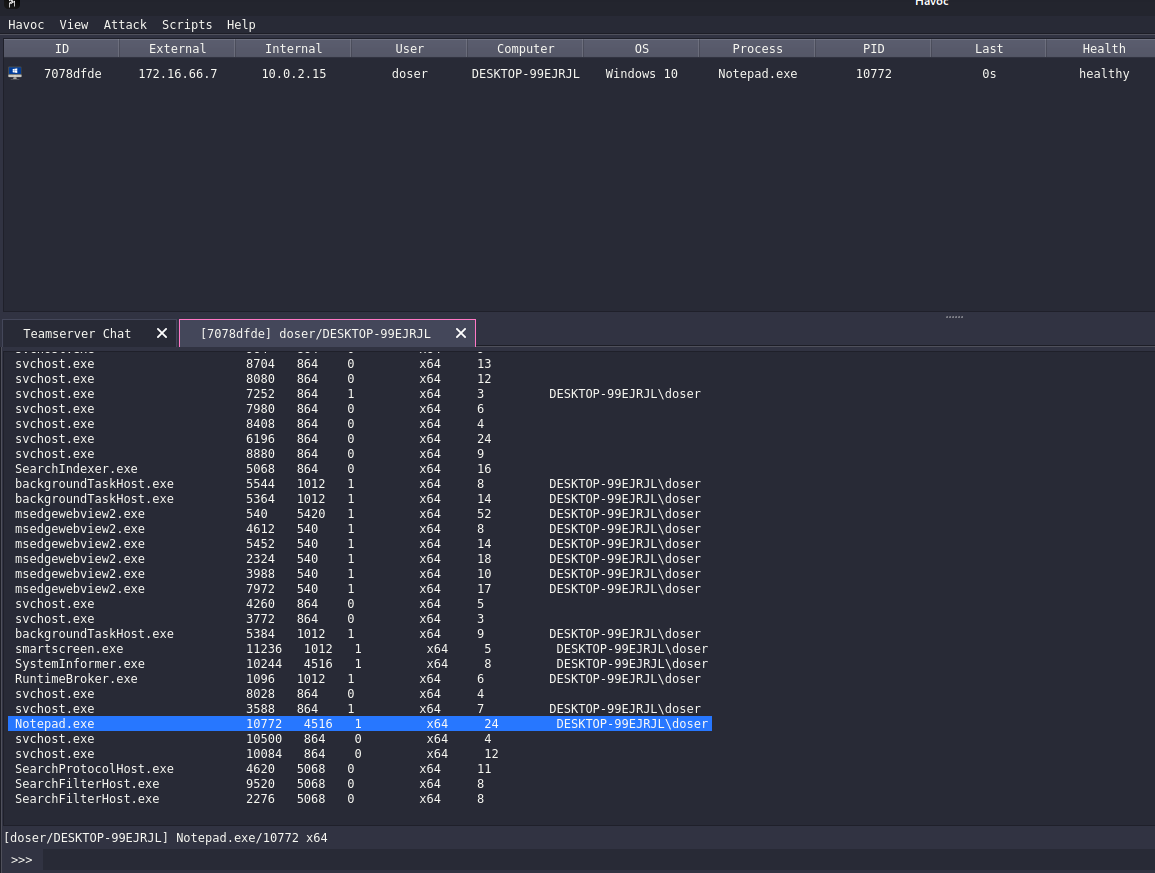
Task: Click msedgewebview2.exe with PID 540
Action: click(x=80, y=513)
